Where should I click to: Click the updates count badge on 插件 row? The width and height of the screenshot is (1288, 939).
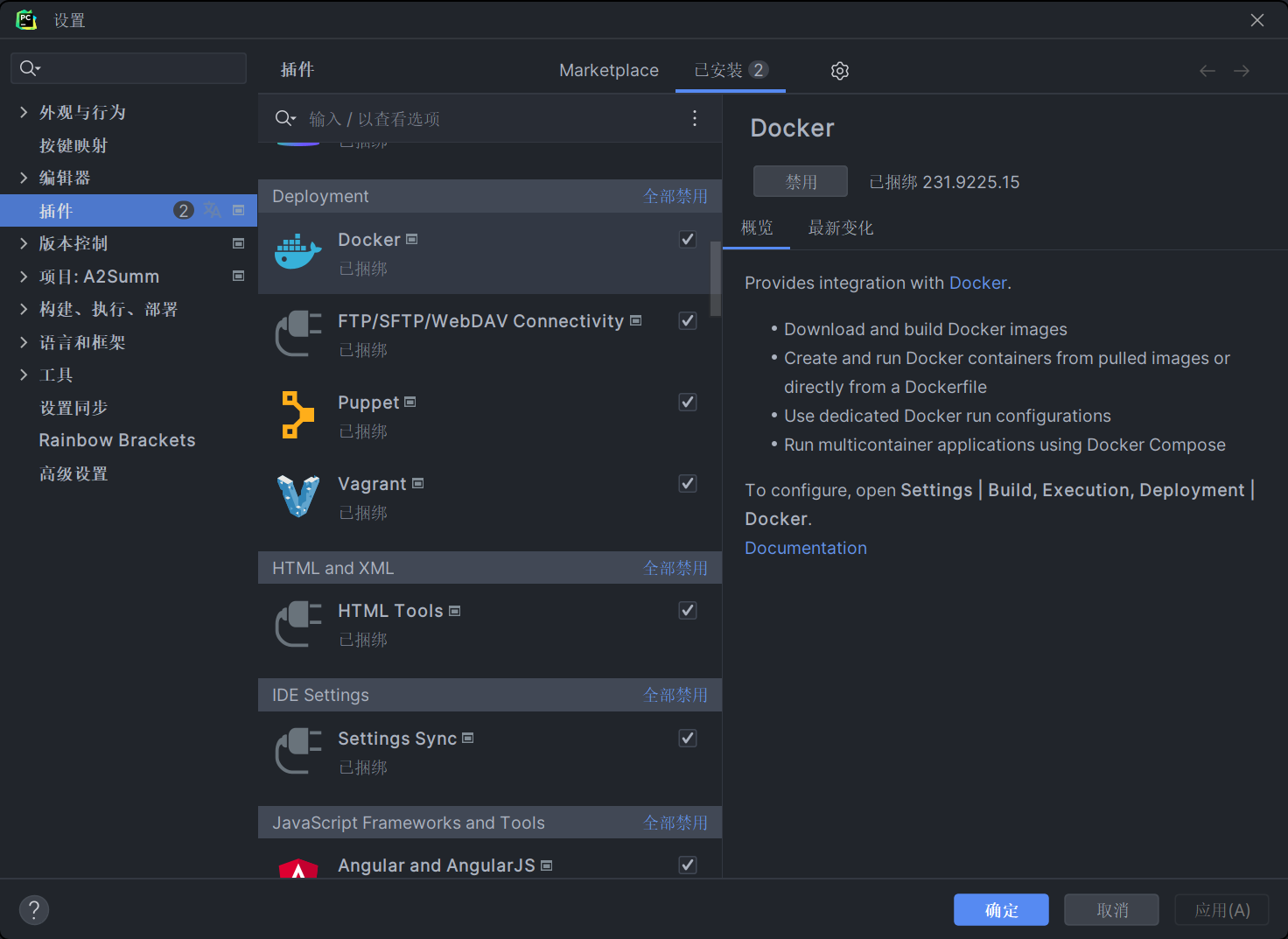tap(184, 210)
